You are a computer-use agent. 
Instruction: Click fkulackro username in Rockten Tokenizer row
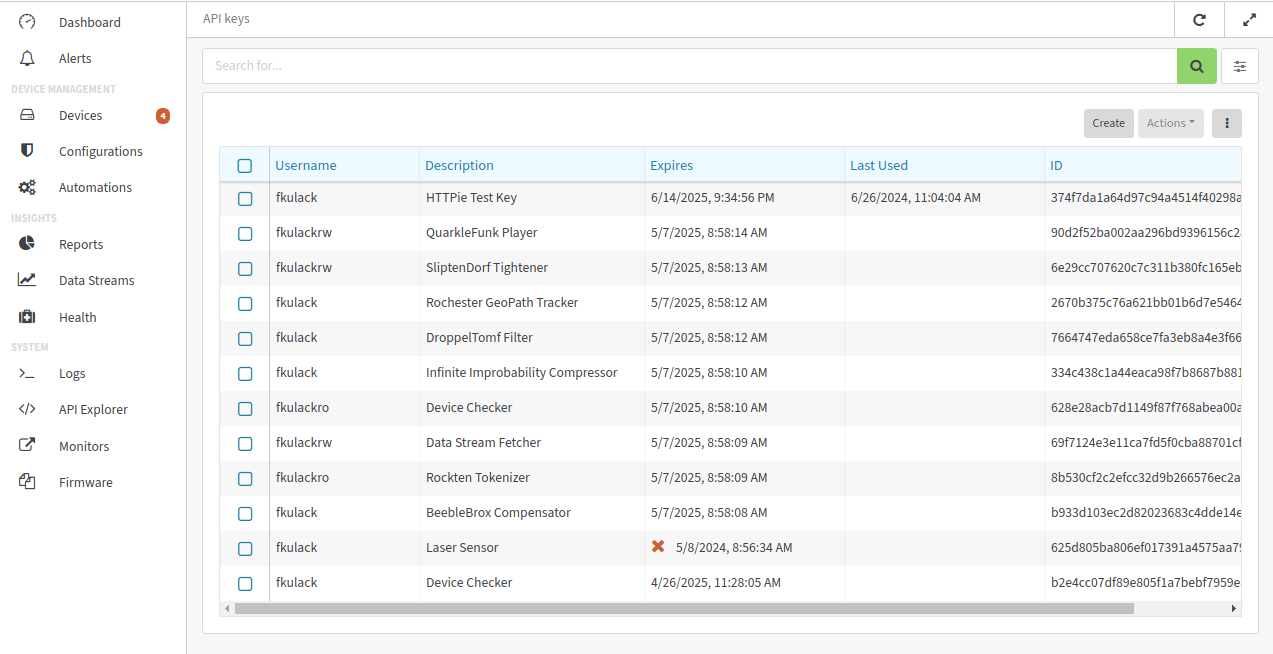[302, 477]
